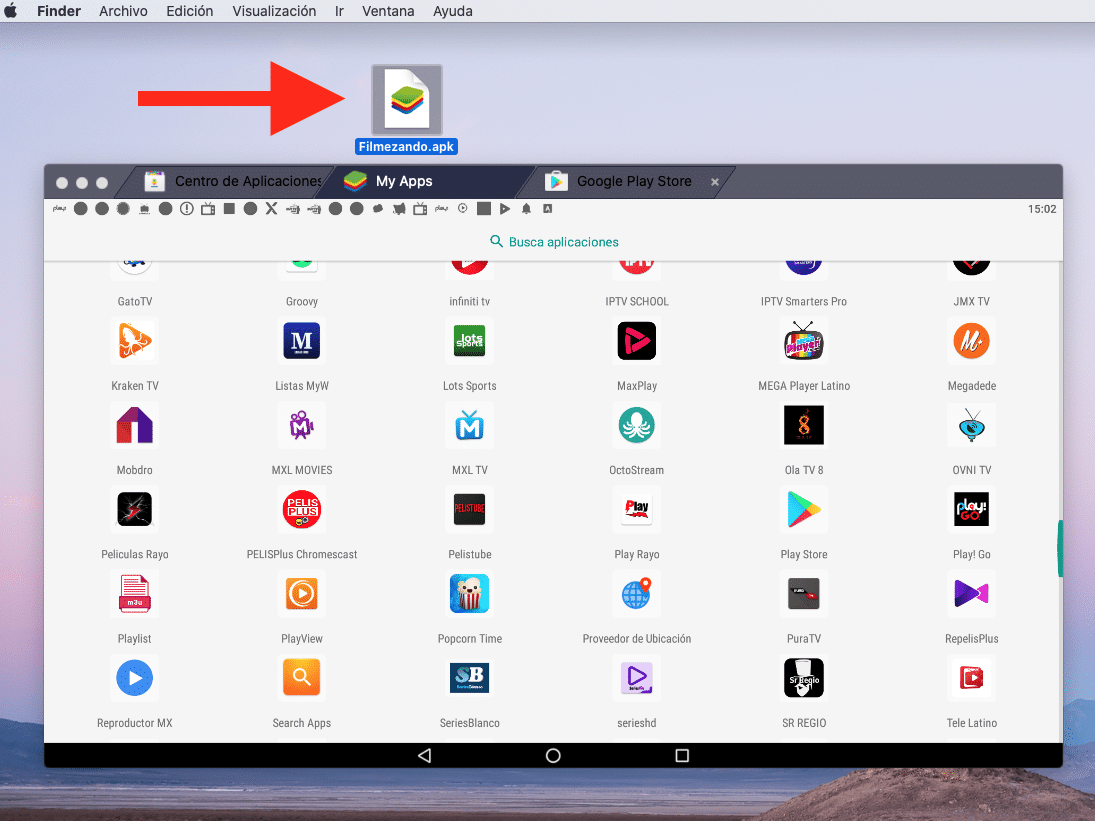Viewport: 1095px width, 821px height.
Task: Open the Play Store app
Action: pyautogui.click(x=804, y=509)
